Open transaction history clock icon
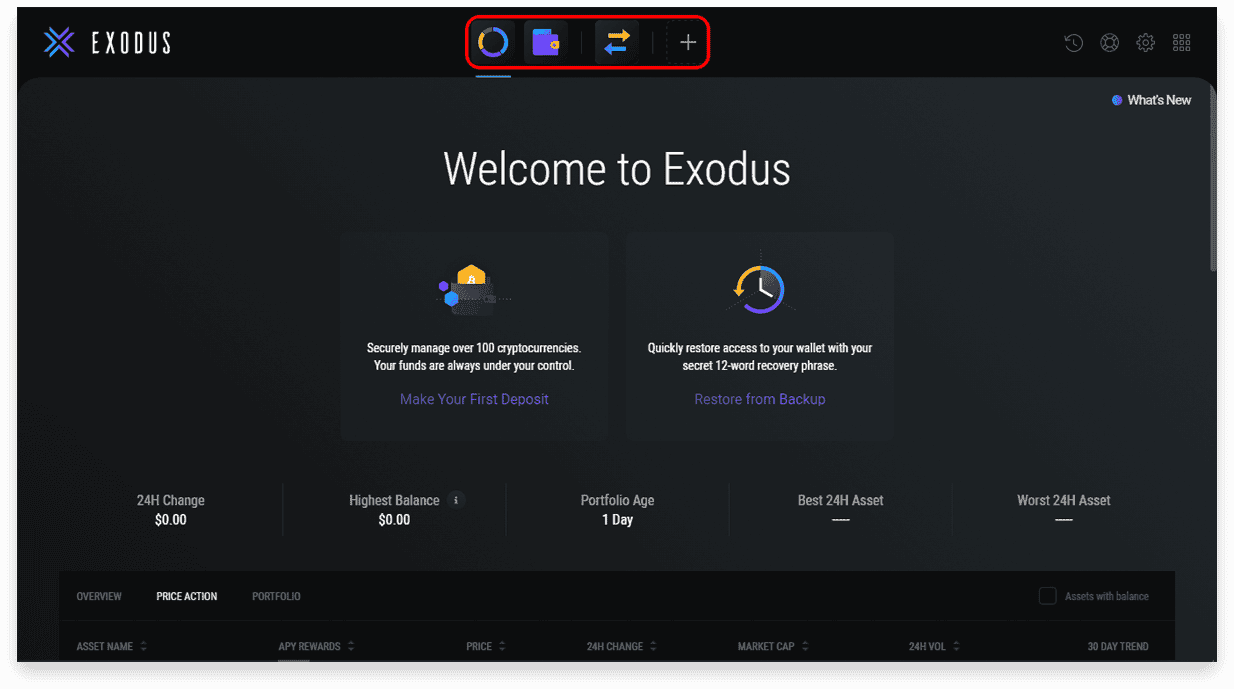1234x689 pixels. [x=1073, y=43]
